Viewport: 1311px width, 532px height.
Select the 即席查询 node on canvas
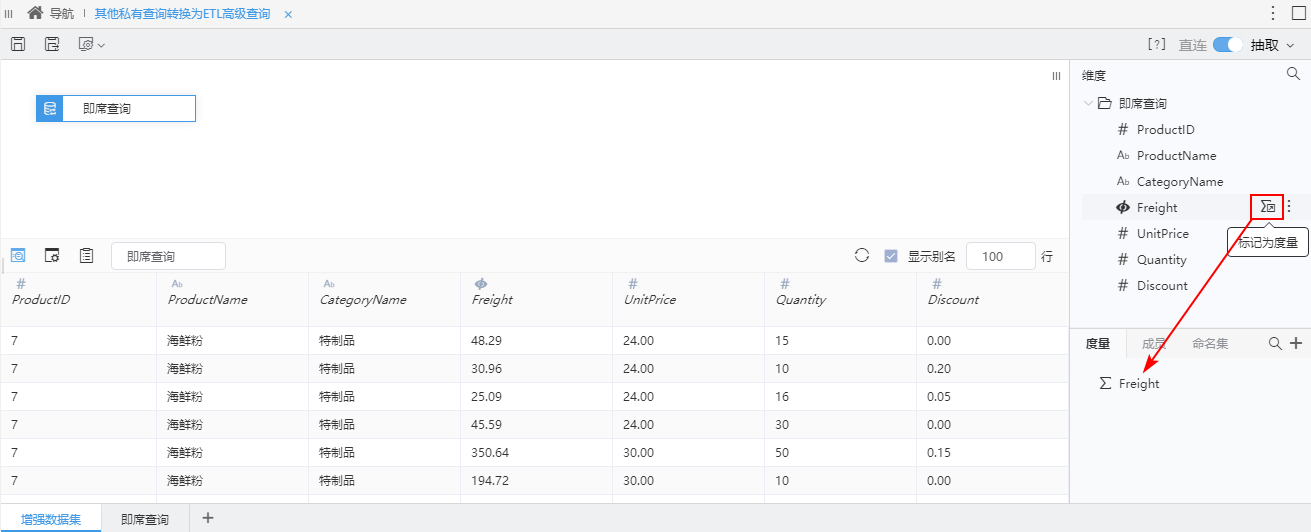116,108
